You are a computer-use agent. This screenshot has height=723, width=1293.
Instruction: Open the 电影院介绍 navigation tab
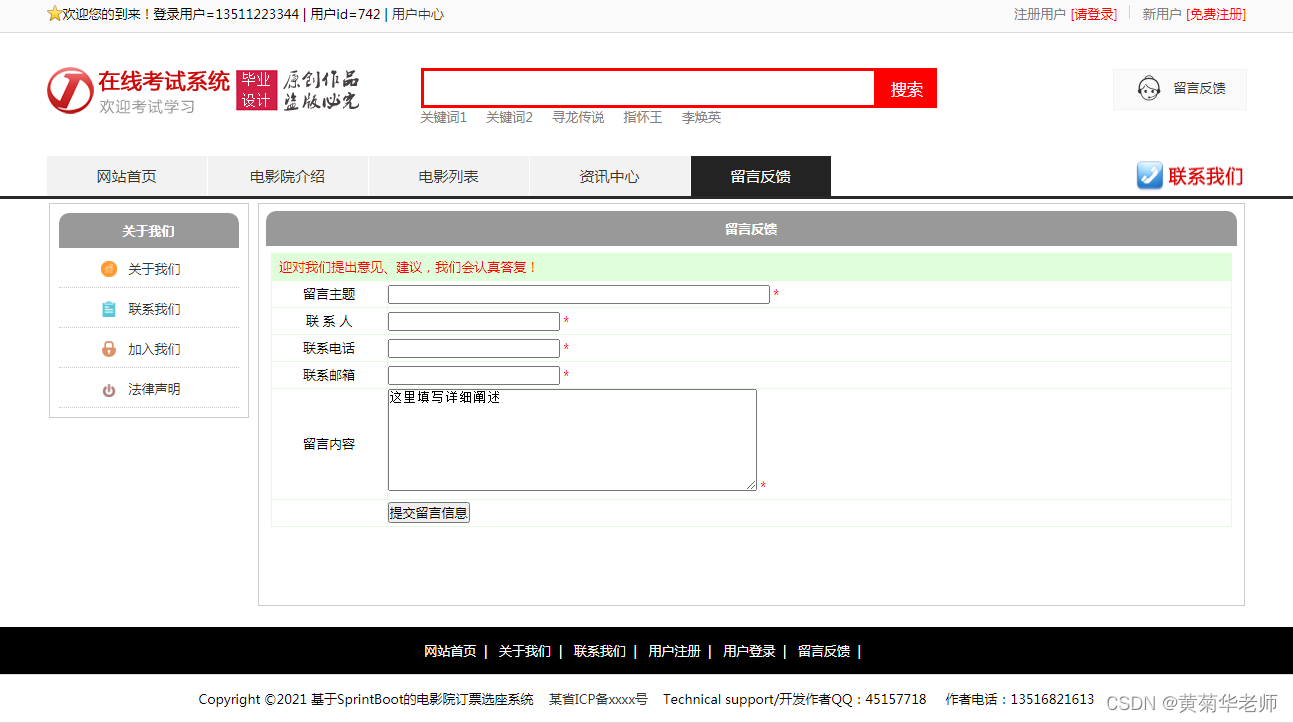[x=288, y=176]
